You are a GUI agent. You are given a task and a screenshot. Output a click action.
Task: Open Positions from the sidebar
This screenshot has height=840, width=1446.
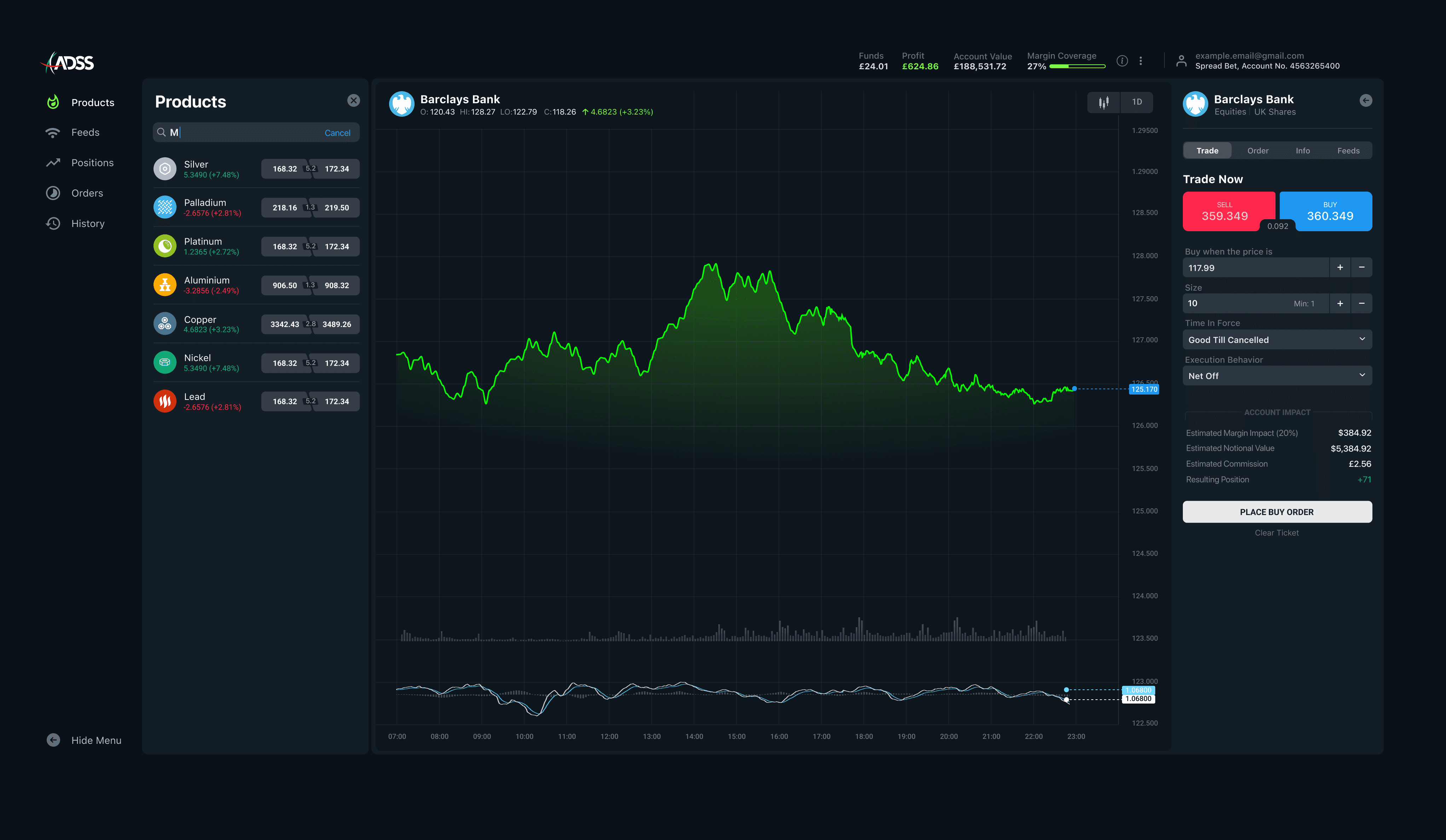92,163
